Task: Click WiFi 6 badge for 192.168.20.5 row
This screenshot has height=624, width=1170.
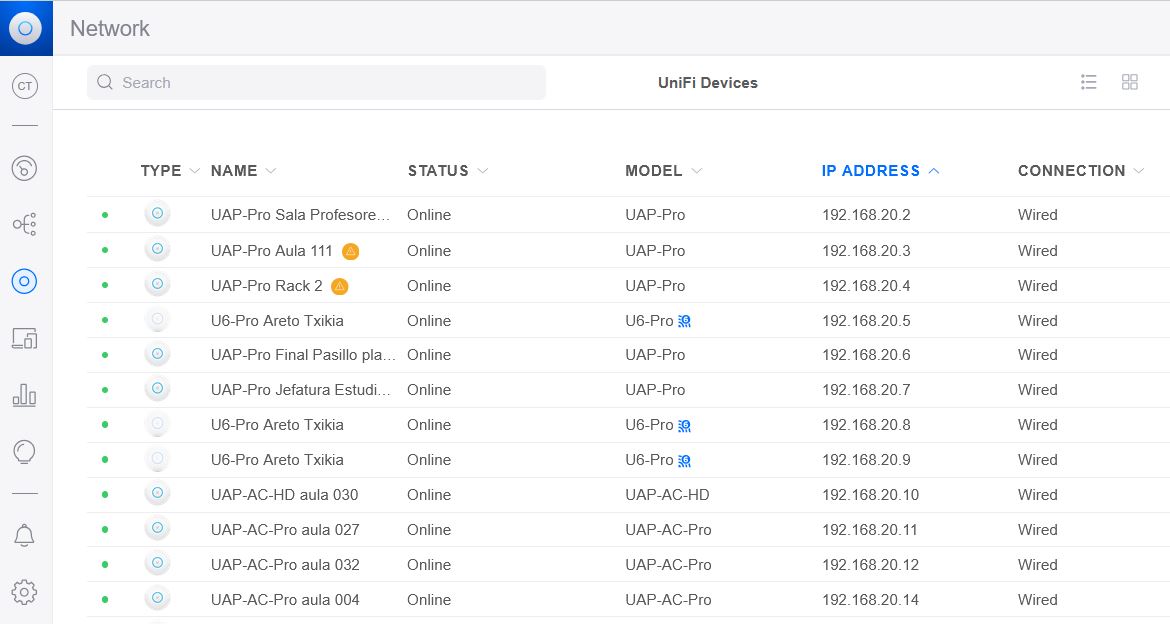Action: [x=684, y=321]
